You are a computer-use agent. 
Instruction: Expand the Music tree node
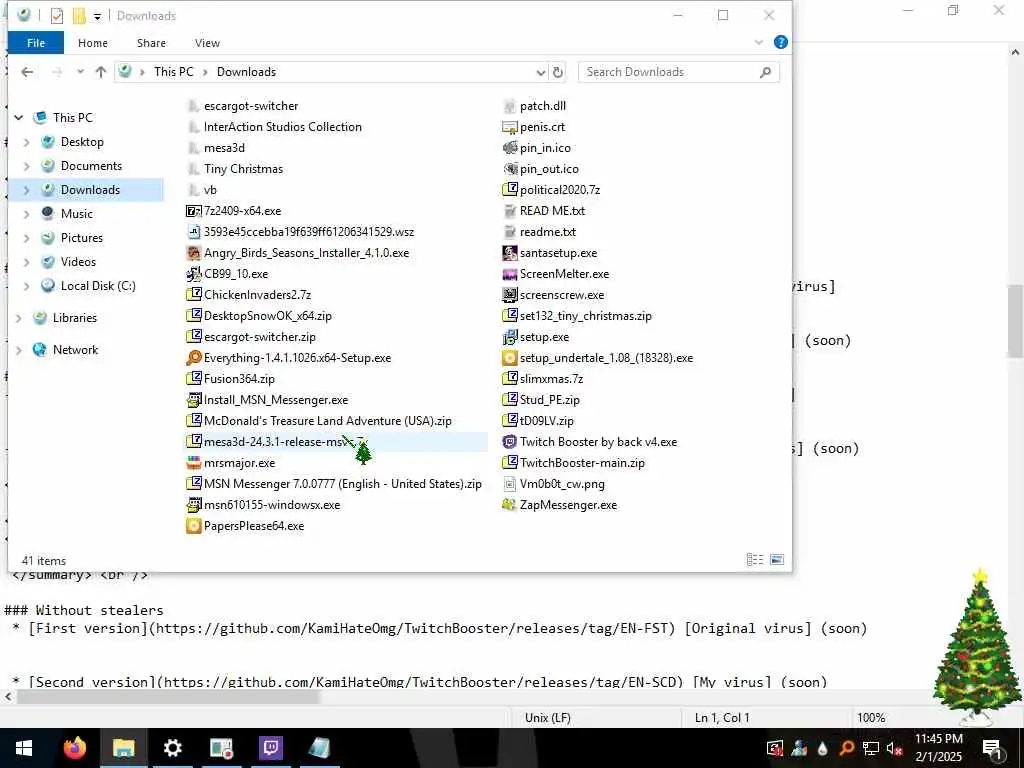pos(27,214)
